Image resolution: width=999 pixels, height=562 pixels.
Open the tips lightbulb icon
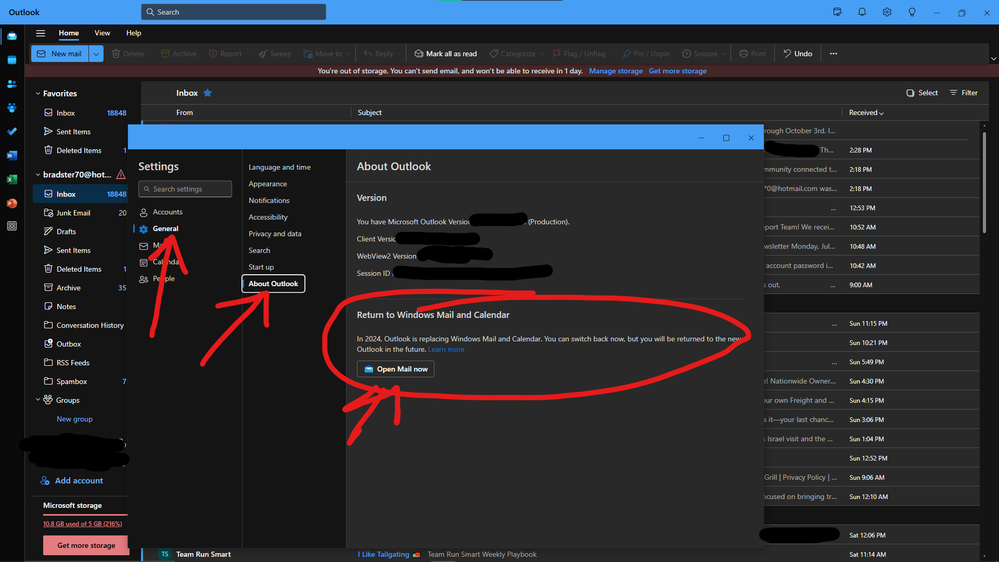pos(912,12)
